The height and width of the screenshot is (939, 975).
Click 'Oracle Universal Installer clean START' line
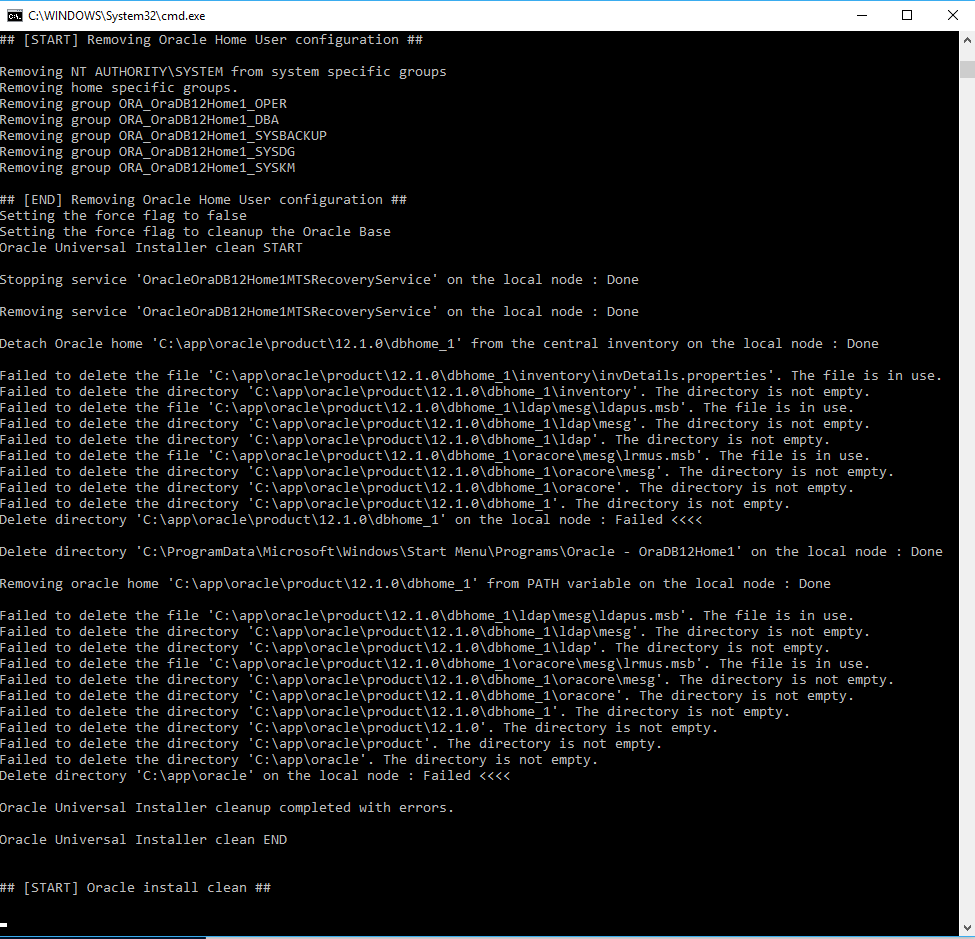click(151, 247)
